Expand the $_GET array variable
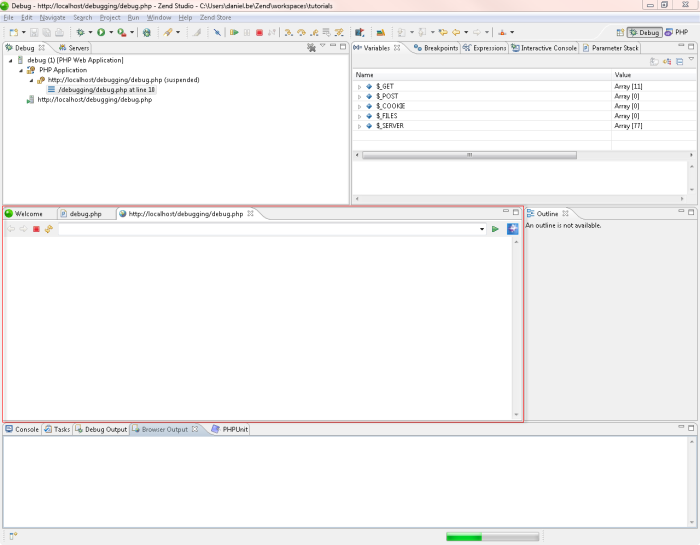The image size is (700, 545). point(359,87)
